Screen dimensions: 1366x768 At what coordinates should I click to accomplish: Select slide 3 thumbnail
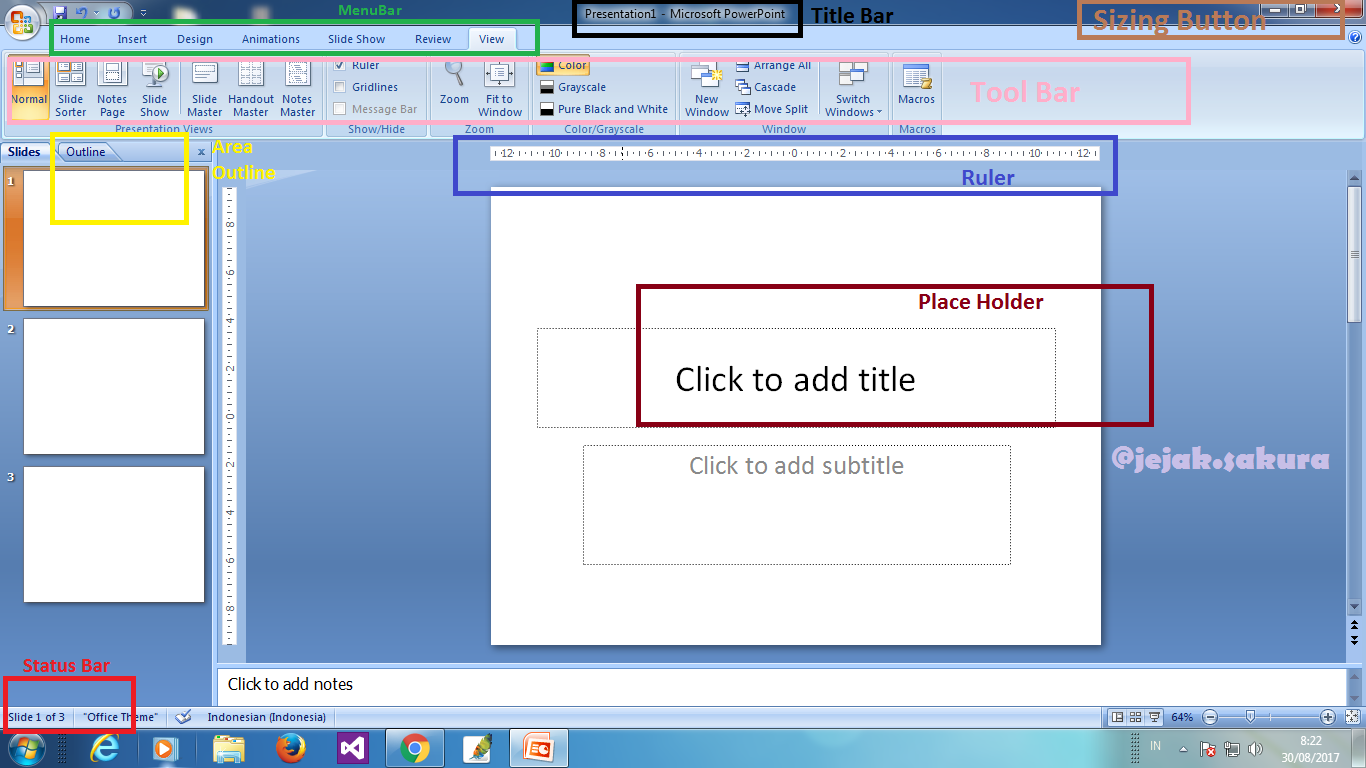[114, 534]
